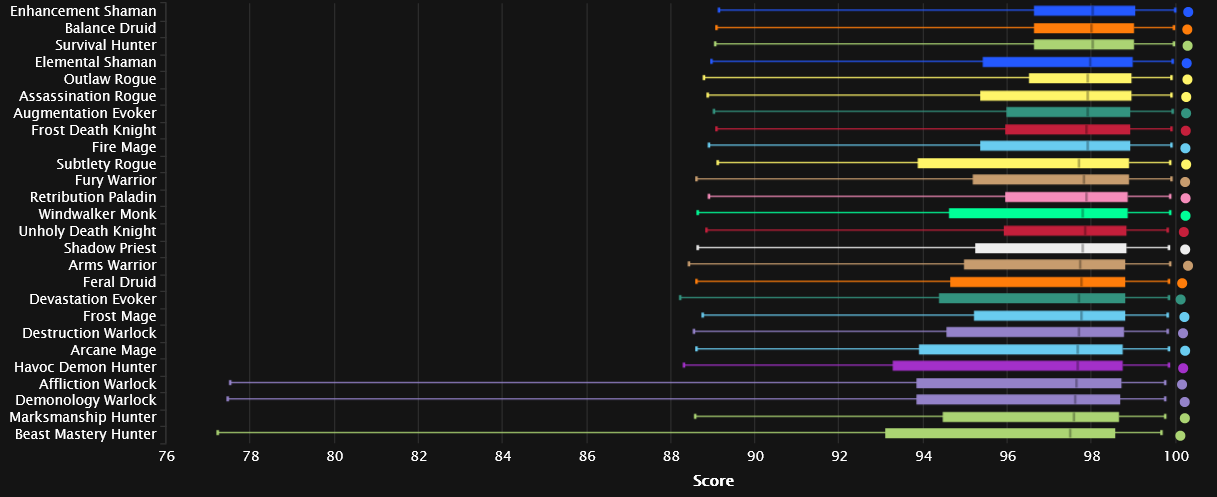This screenshot has width=1217, height=497.
Task: Click the Affliction Warlock lower whisker end
Action: pyautogui.click(x=230, y=382)
